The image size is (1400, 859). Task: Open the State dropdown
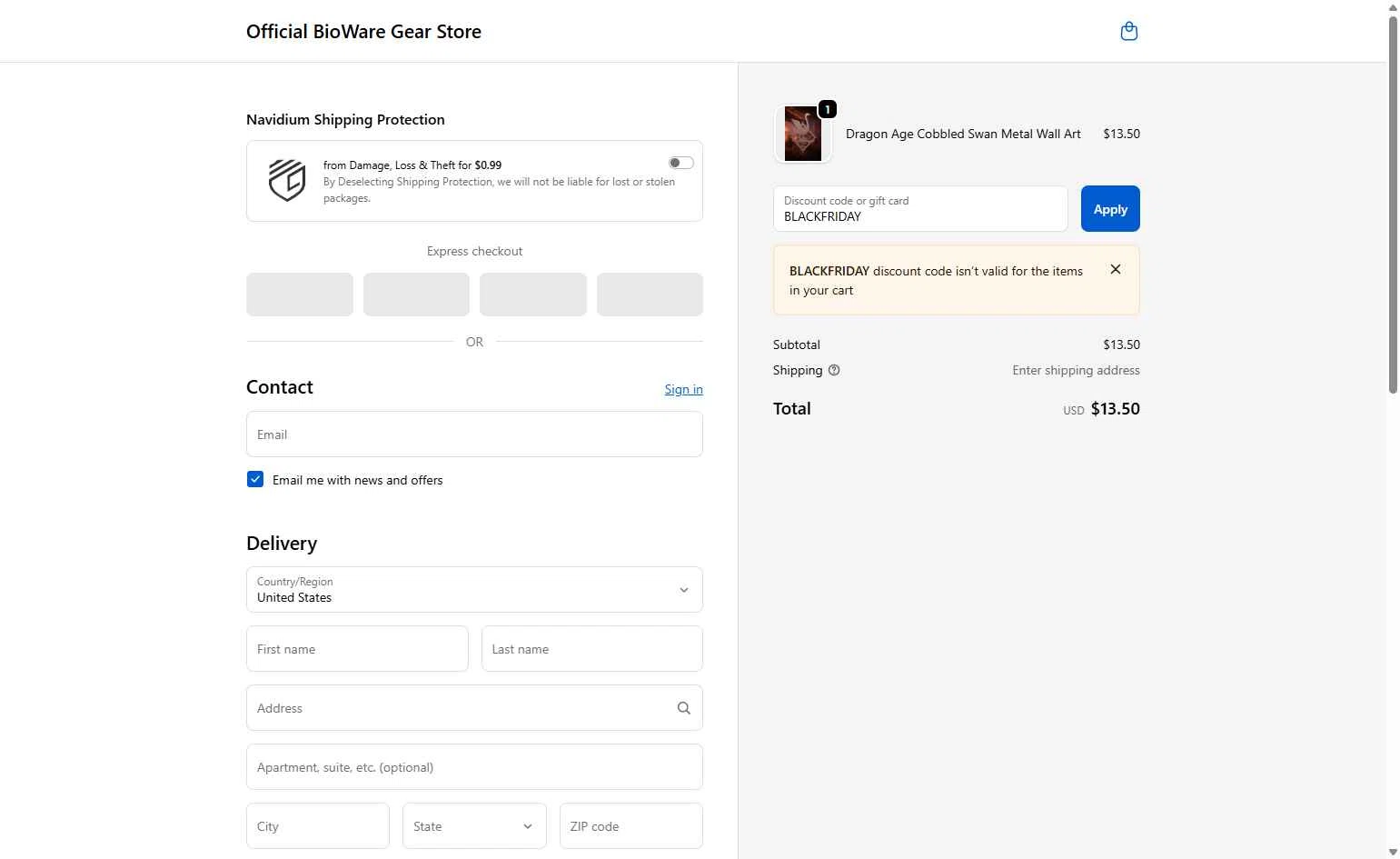click(474, 826)
